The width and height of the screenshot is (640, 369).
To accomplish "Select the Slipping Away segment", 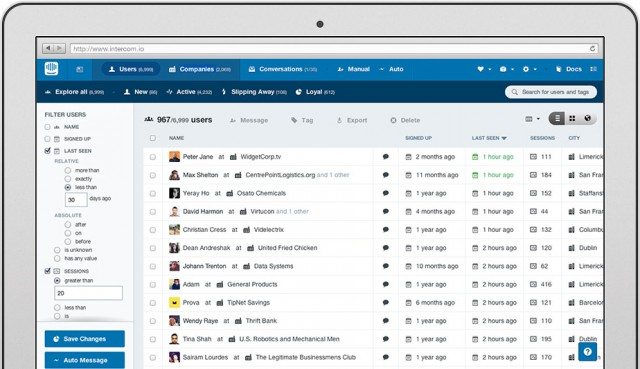I will point(254,92).
